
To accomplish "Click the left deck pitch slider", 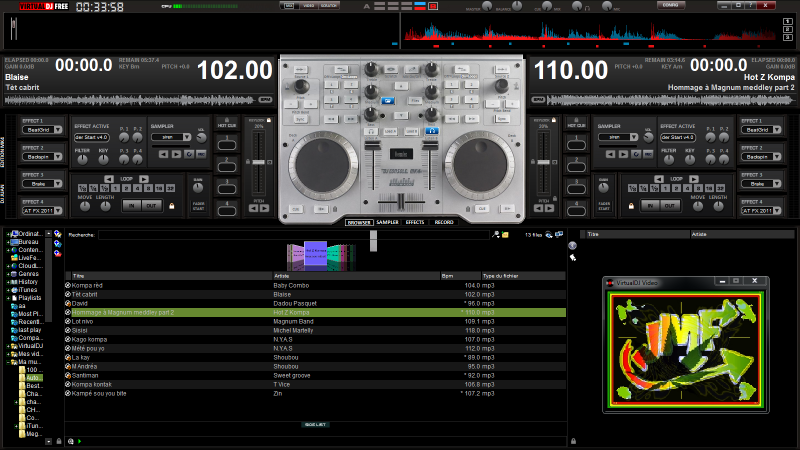I will (x=258, y=160).
